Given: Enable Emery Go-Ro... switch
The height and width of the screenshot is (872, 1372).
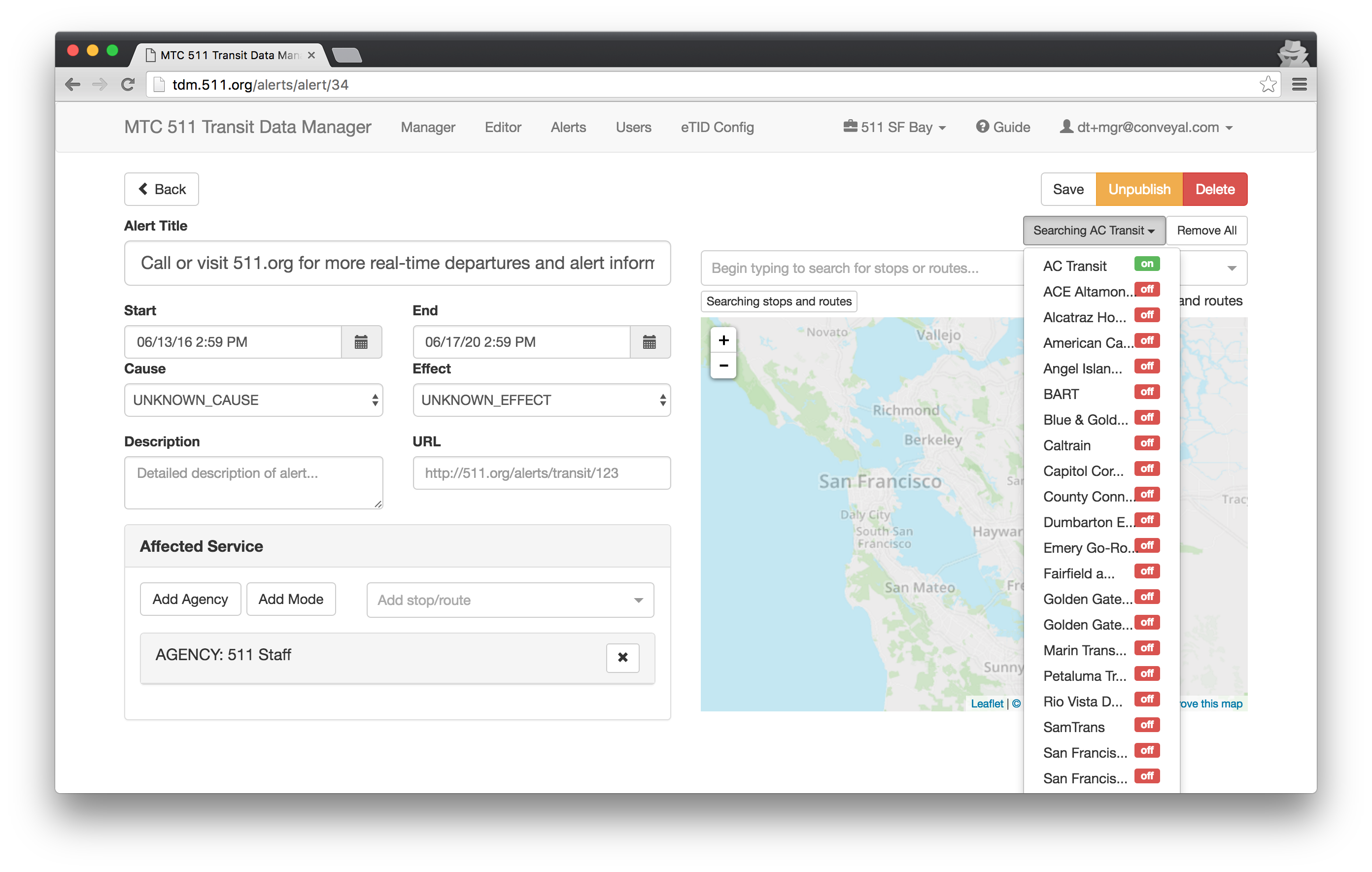Looking at the screenshot, I should pyautogui.click(x=1147, y=546).
